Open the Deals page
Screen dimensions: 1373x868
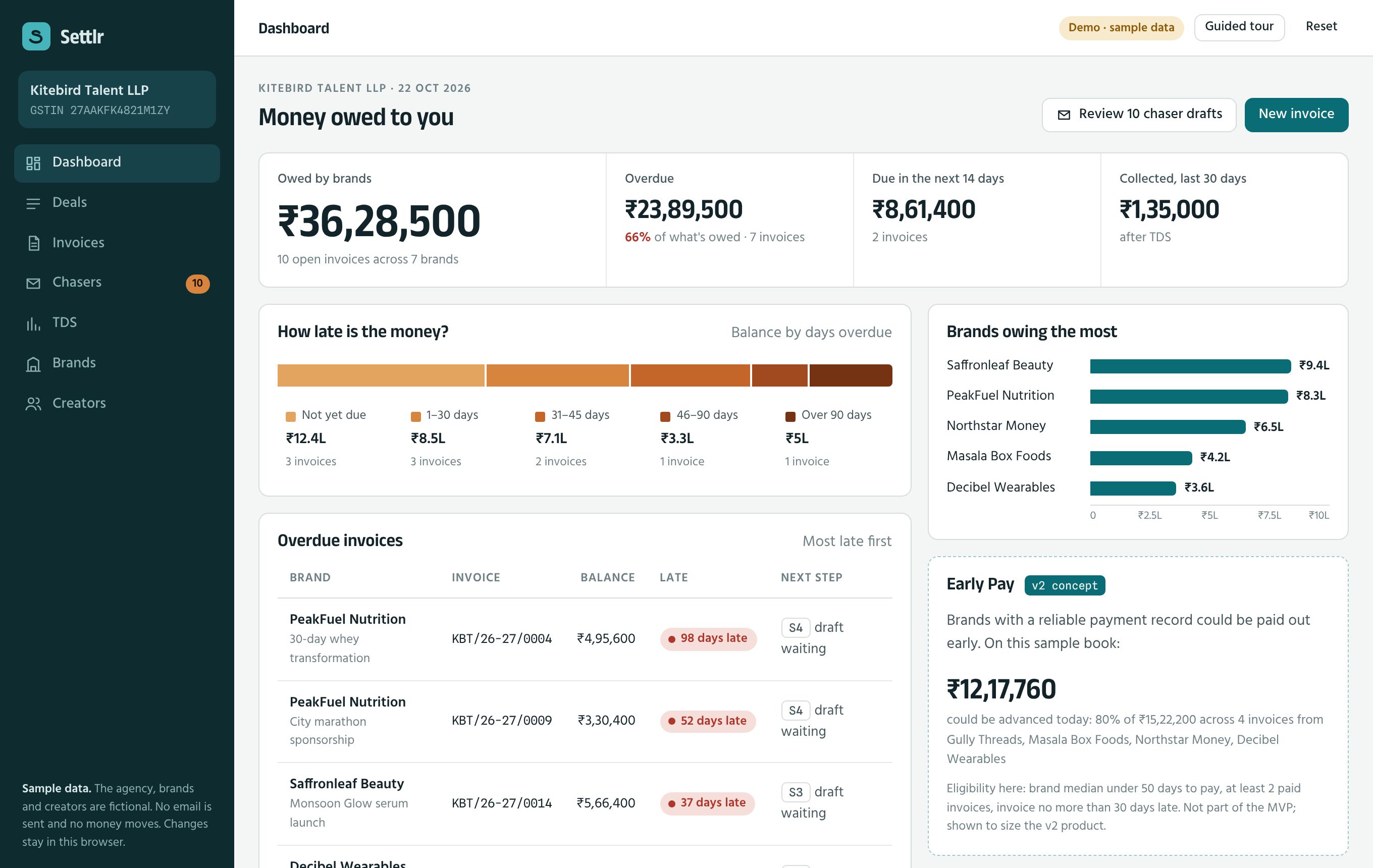point(117,203)
